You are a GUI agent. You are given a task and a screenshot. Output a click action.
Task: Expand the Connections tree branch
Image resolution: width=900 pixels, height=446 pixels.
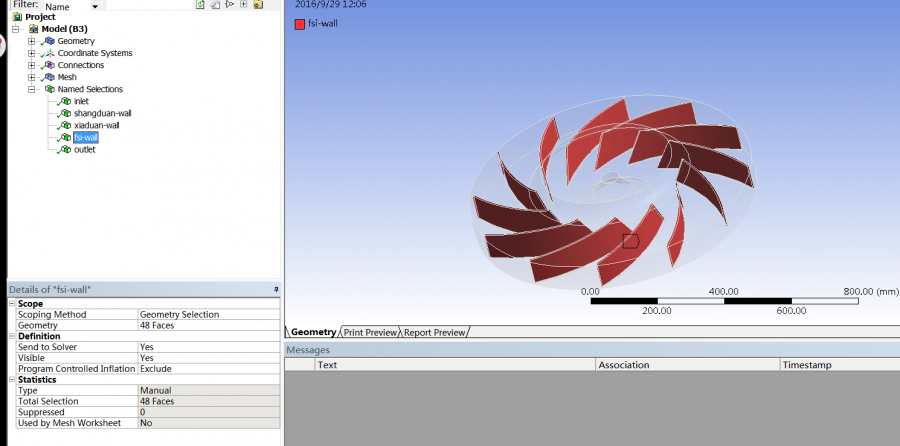tap(32, 65)
